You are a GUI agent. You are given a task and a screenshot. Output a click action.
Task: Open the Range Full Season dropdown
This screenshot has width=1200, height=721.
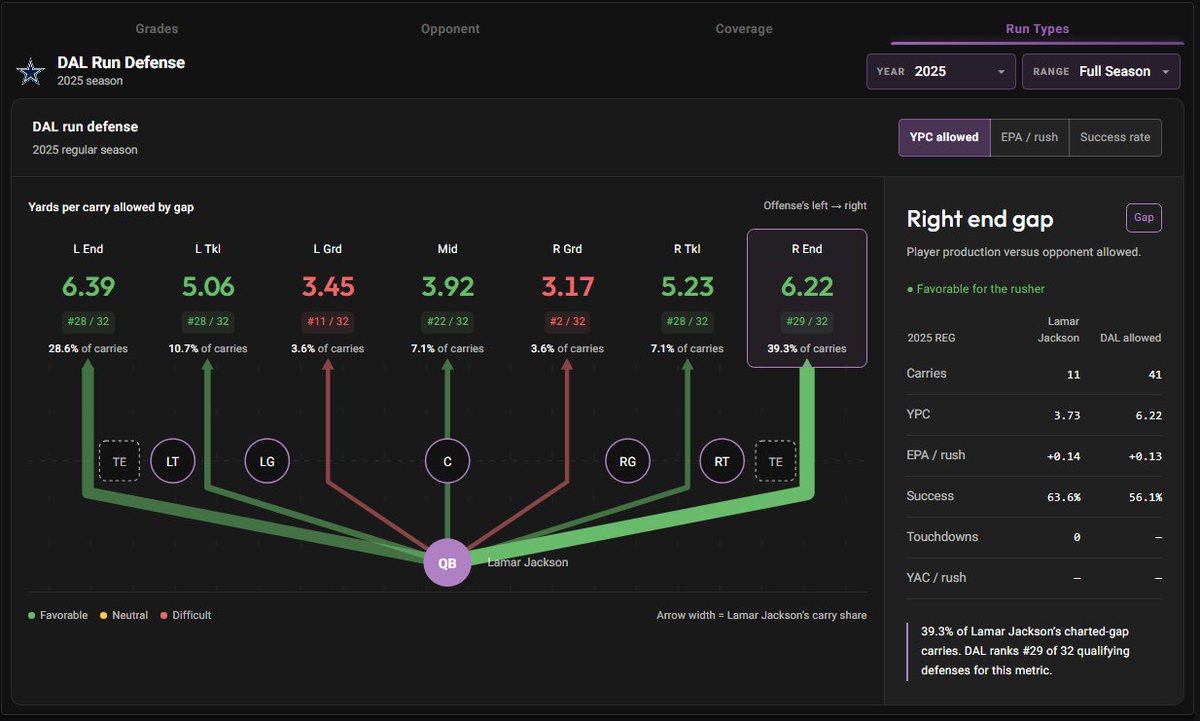1101,72
